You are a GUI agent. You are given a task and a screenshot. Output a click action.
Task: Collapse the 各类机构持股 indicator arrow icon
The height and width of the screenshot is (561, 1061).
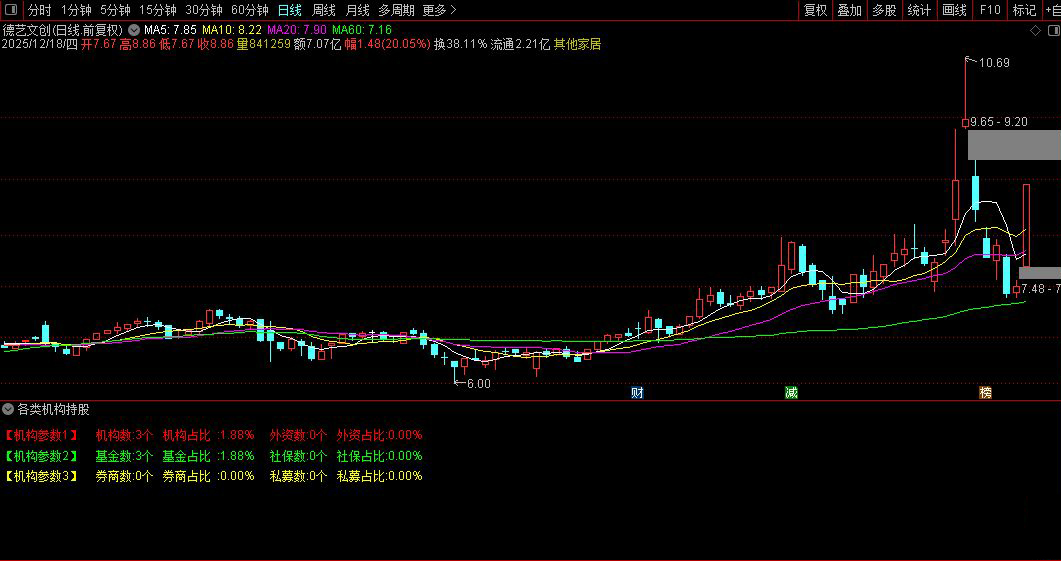(x=7, y=409)
